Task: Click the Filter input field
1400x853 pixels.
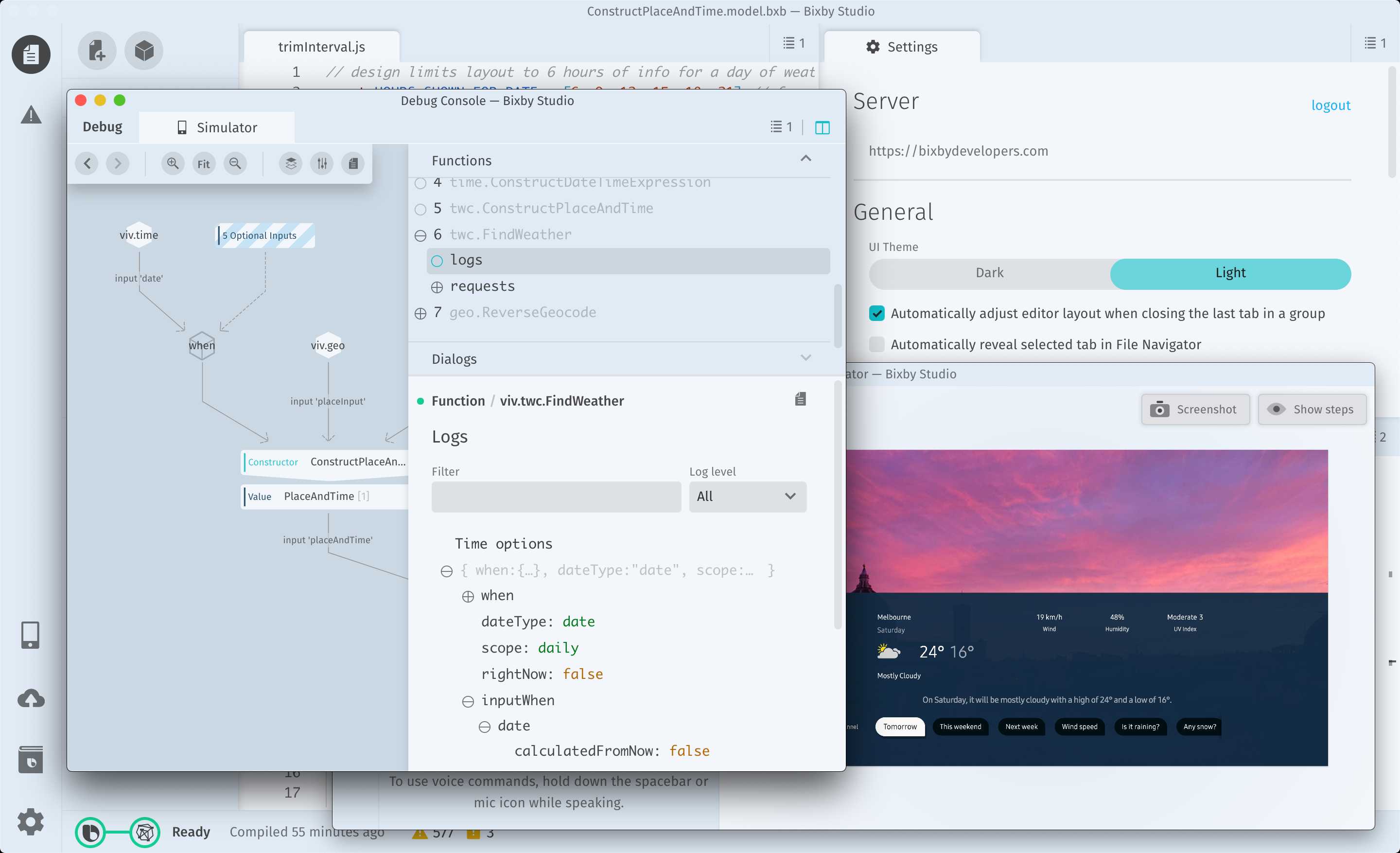Action: click(x=556, y=496)
